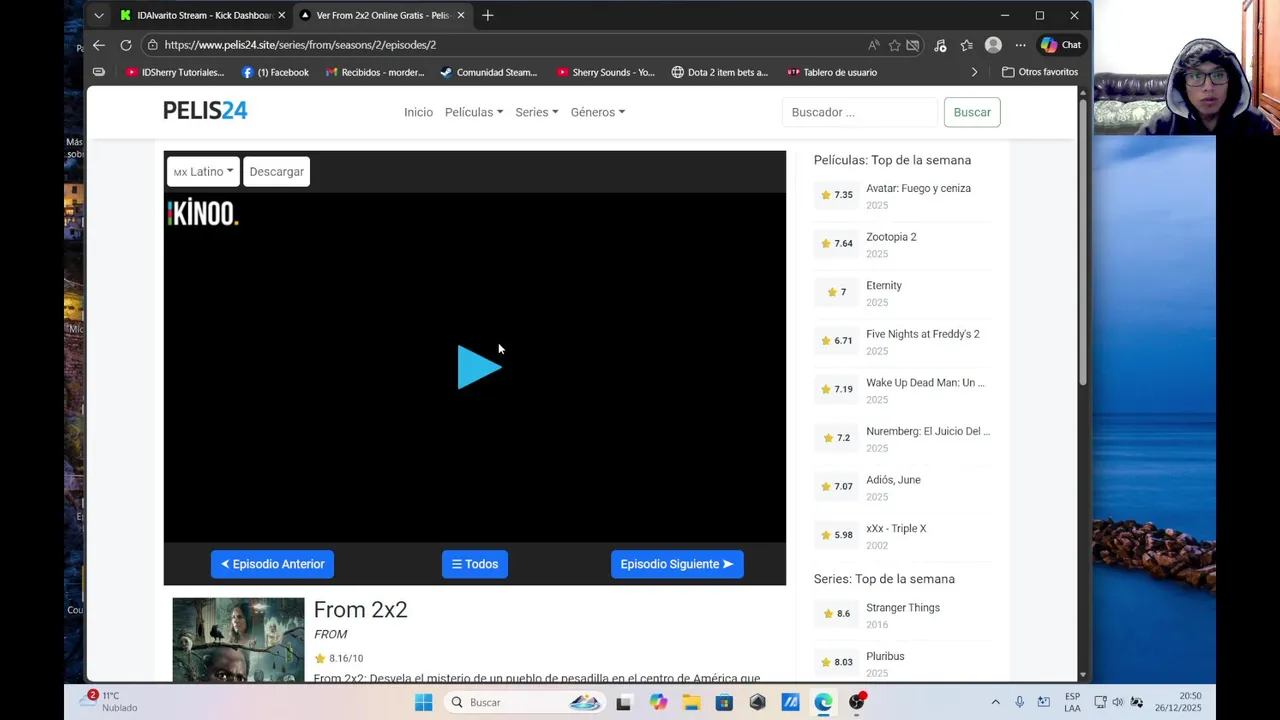1280x720 pixels.
Task: Open Pluribus from top series
Action: (885, 656)
